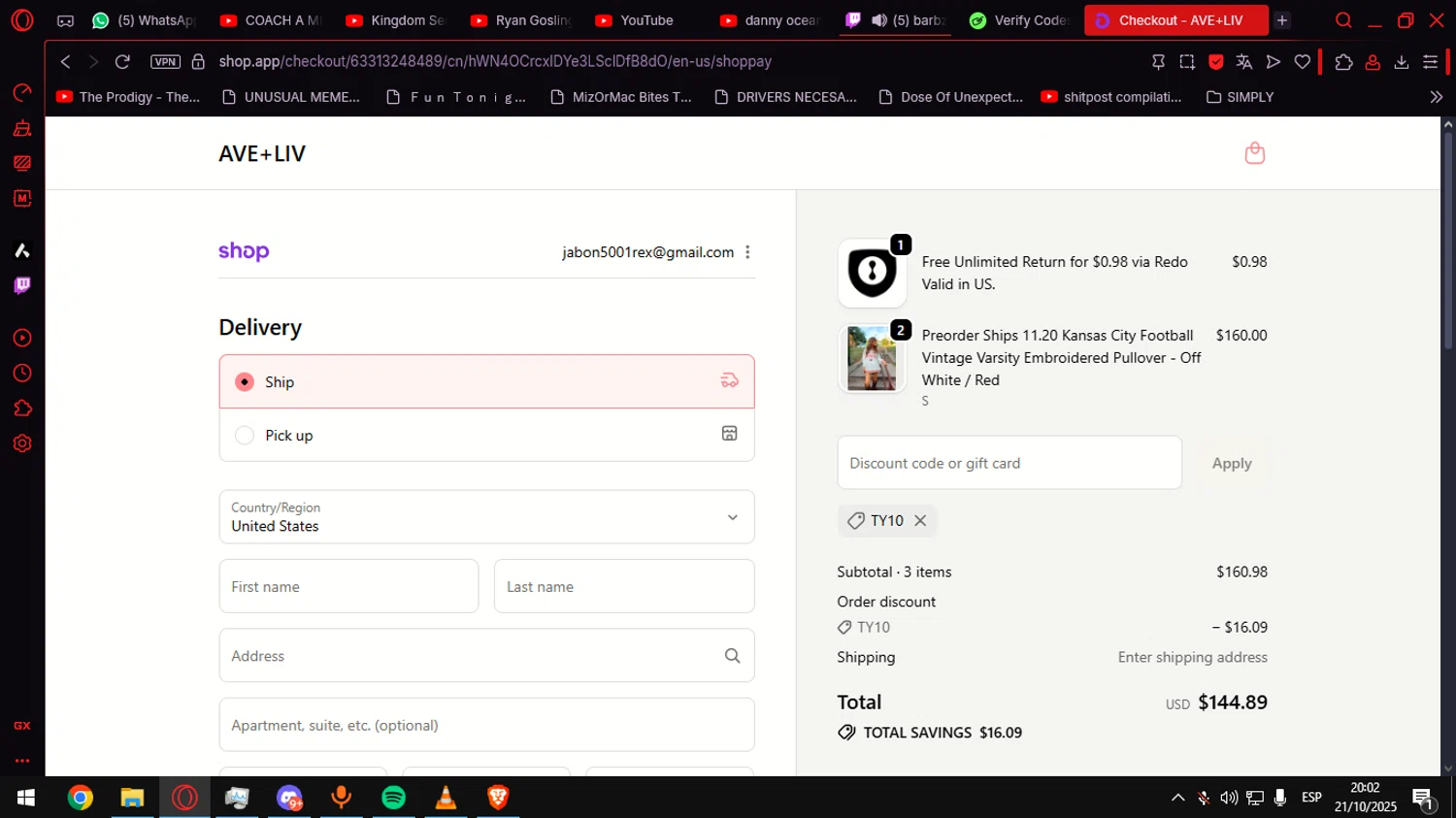Open the SIMPLY bookmarks folder
This screenshot has height=818, width=1456.
pyautogui.click(x=1240, y=97)
